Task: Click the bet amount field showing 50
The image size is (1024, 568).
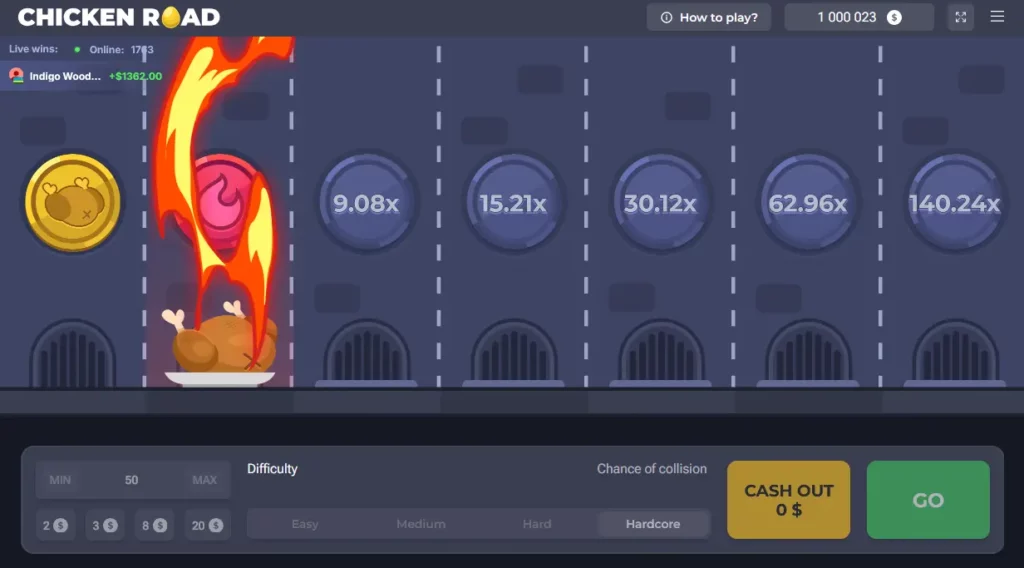Action: (x=132, y=480)
